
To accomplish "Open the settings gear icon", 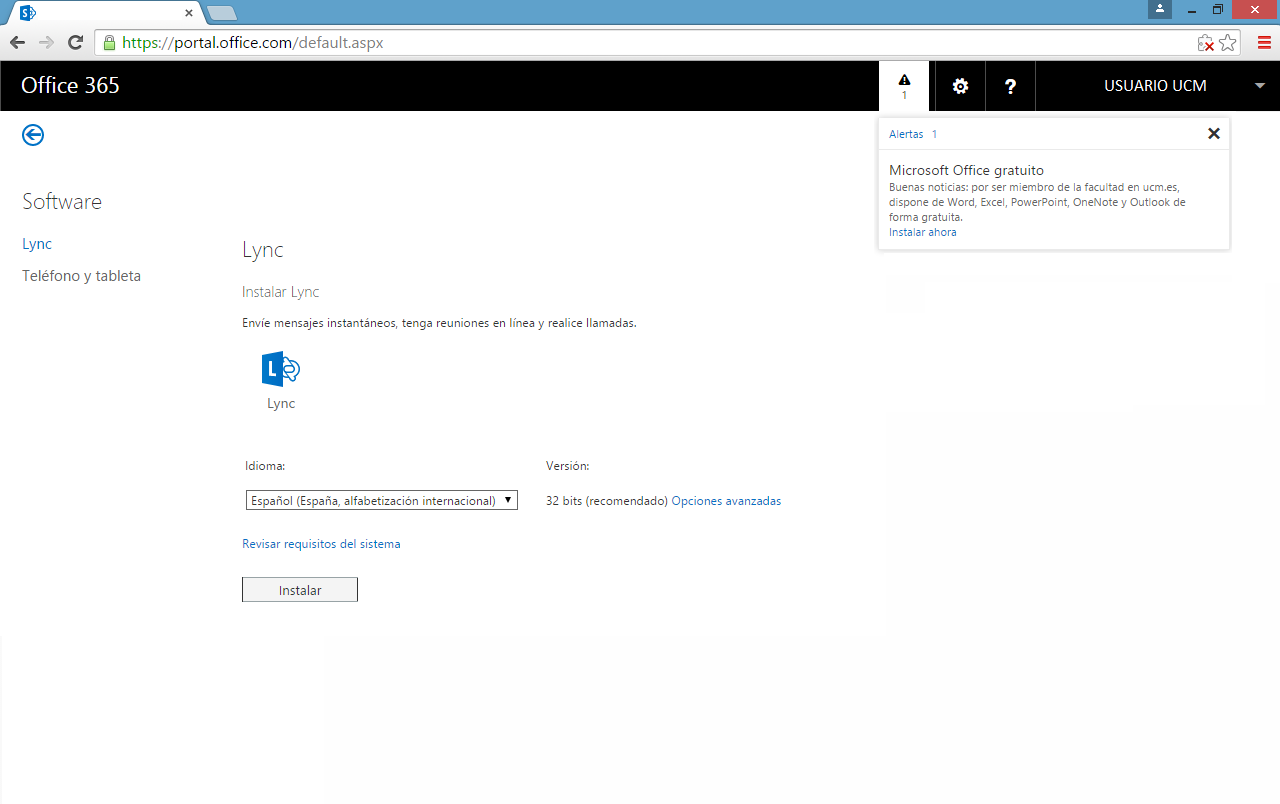I will tap(960, 86).
